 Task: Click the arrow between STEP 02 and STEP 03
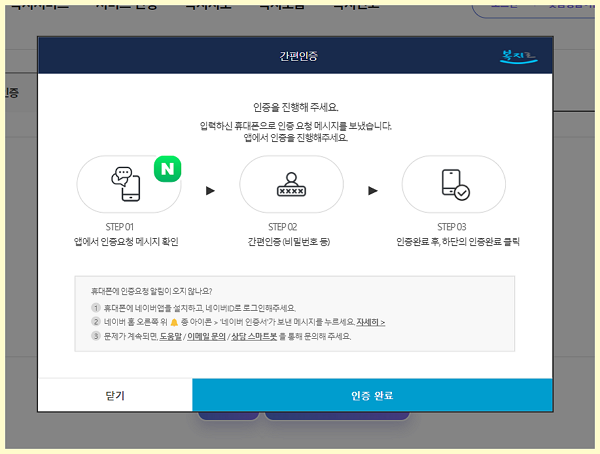[373, 191]
